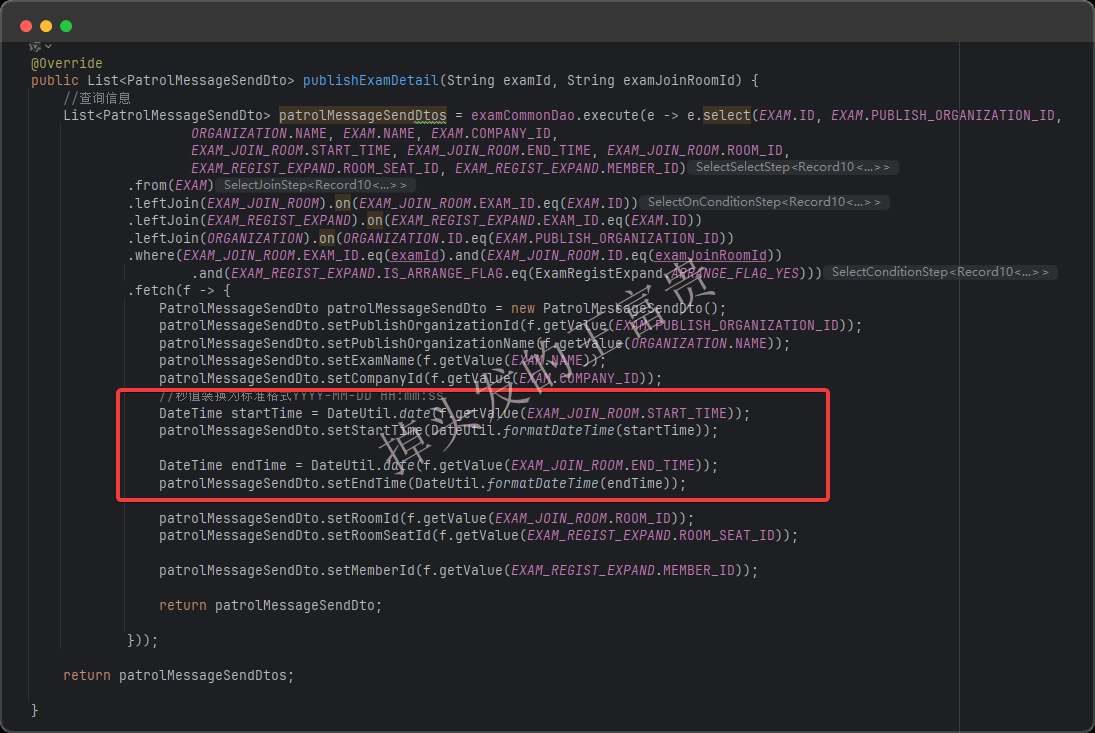The width and height of the screenshot is (1095, 733).
Task: Close the window with the red button
Action: coord(26,26)
